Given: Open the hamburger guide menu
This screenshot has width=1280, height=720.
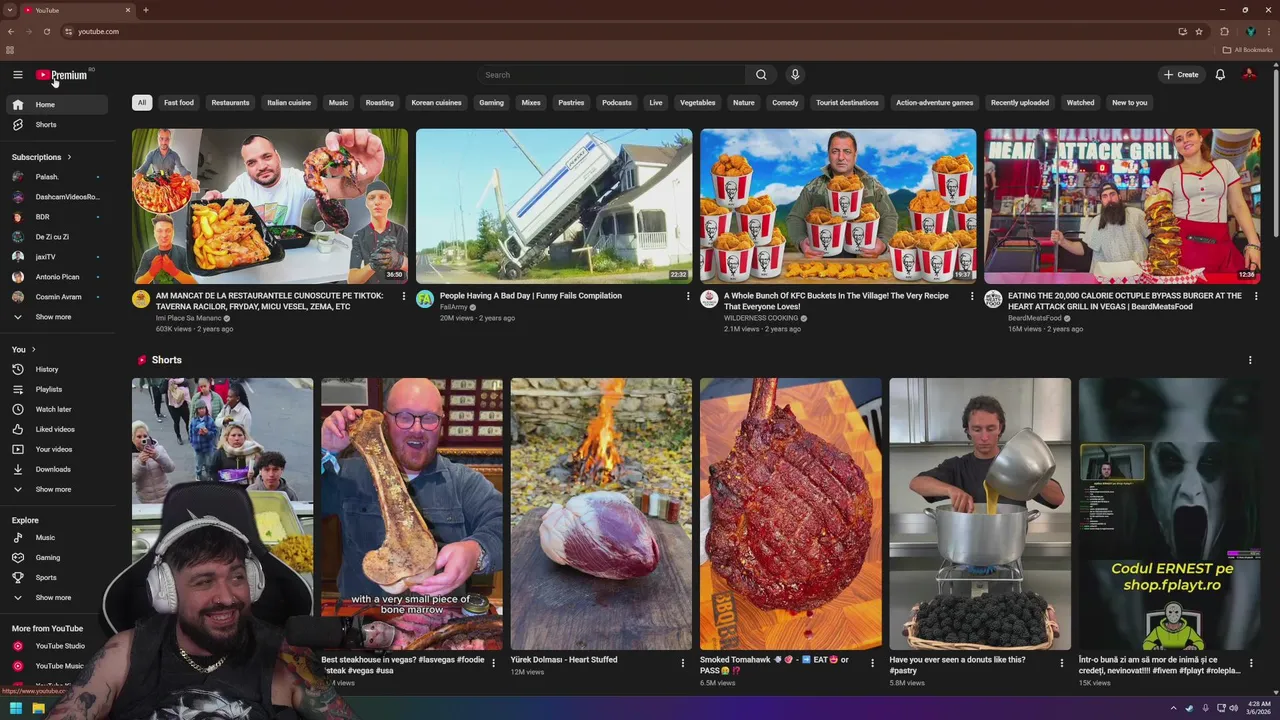Looking at the screenshot, I should click(17, 75).
